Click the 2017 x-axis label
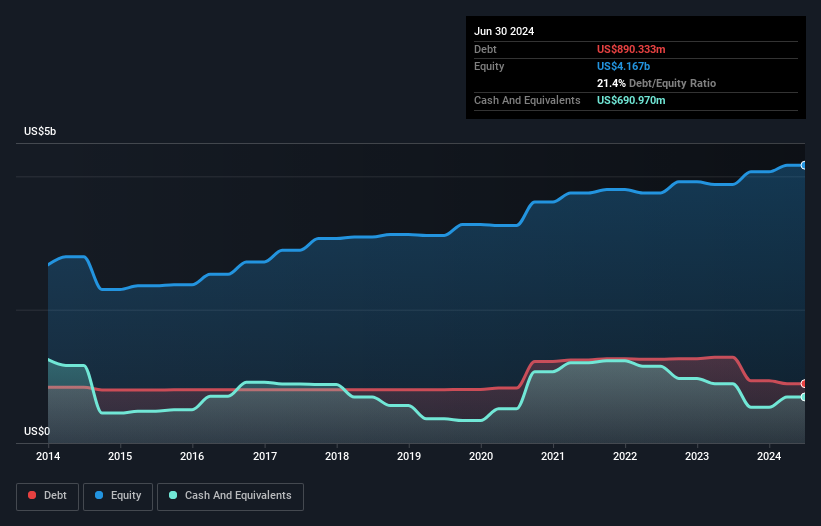The image size is (821, 526). 265,456
